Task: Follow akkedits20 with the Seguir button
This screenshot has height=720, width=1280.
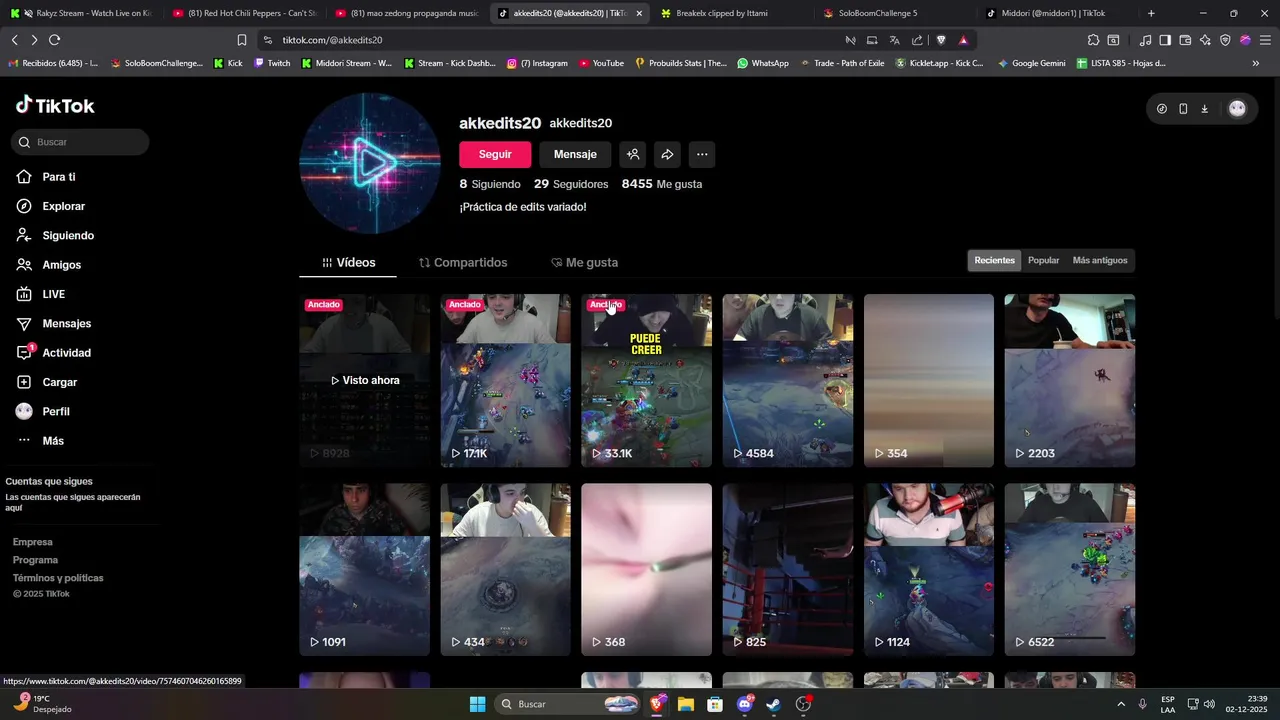Action: click(495, 154)
